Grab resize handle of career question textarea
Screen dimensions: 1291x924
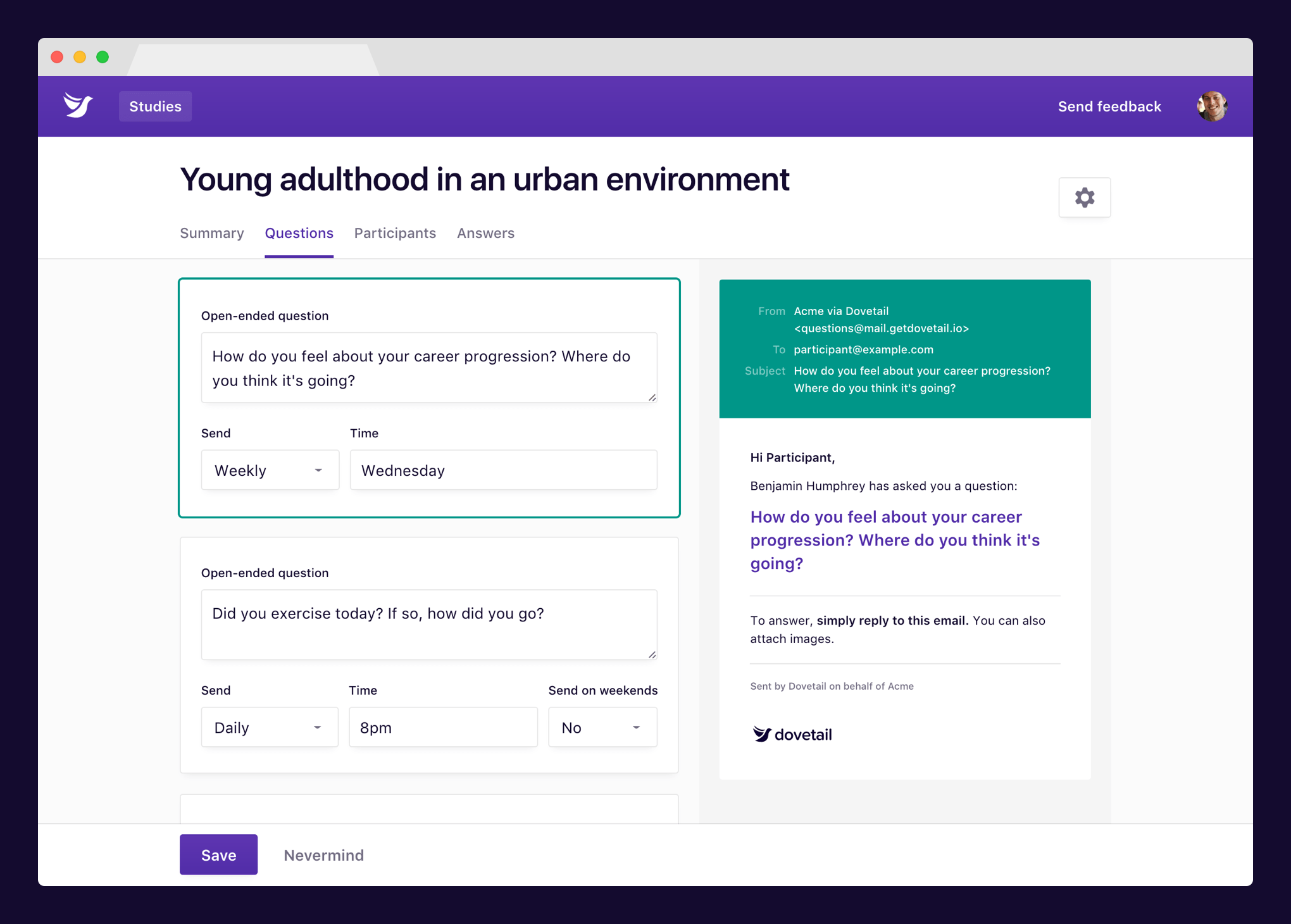652,397
